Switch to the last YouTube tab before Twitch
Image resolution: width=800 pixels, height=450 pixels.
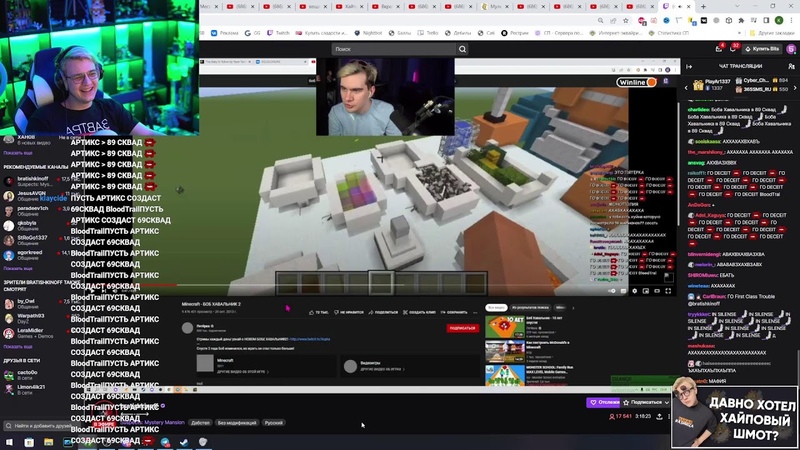coord(640,6)
